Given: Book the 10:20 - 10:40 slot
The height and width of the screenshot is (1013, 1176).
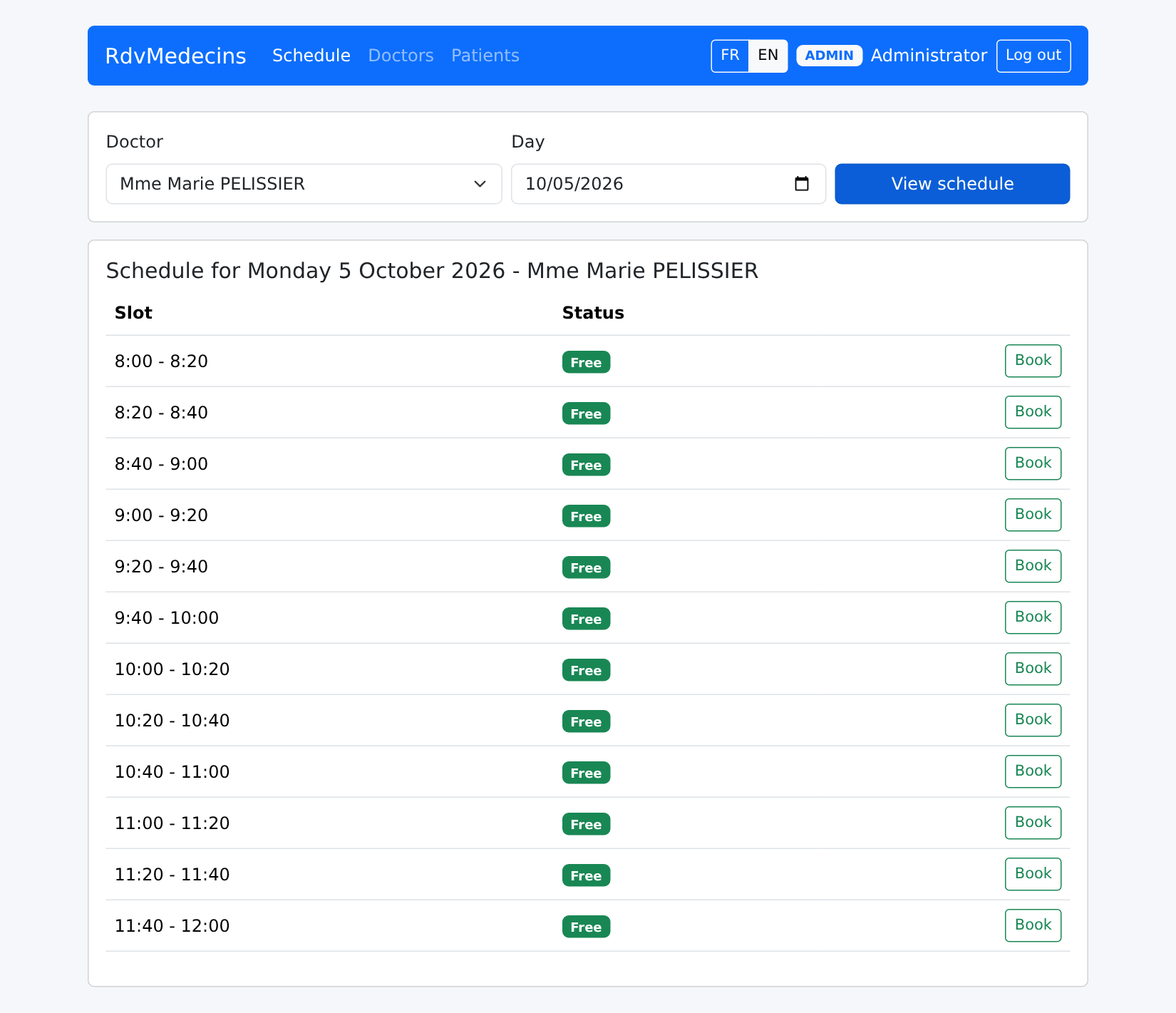Looking at the screenshot, I should pos(1033,720).
